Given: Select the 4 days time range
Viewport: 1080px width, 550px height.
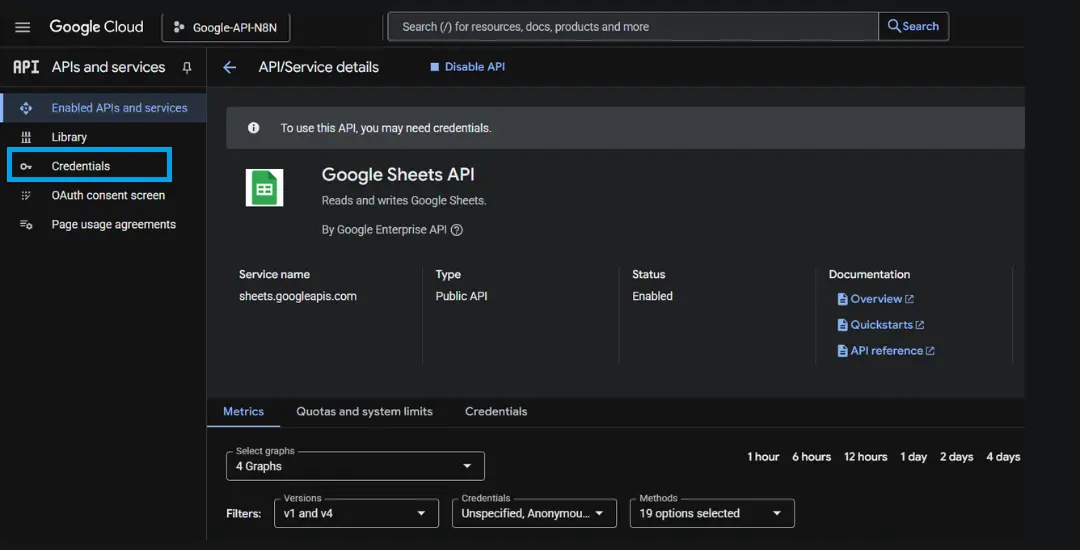Looking at the screenshot, I should click(1003, 457).
